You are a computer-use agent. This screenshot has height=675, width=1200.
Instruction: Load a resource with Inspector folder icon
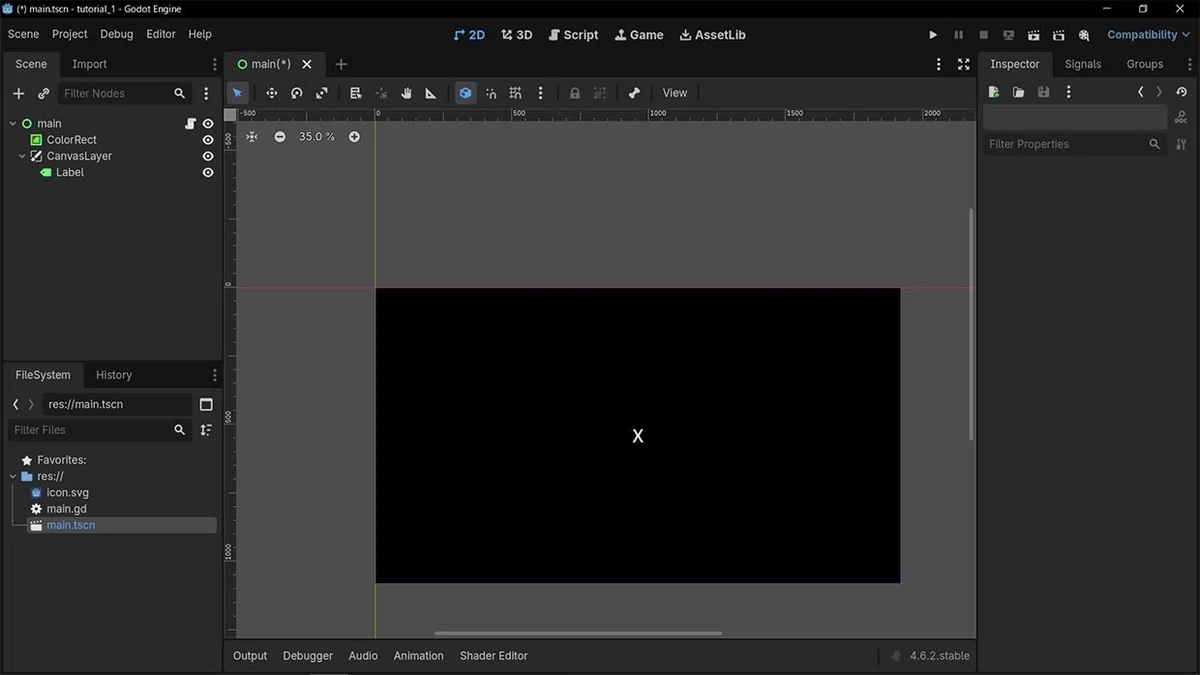(x=1018, y=92)
